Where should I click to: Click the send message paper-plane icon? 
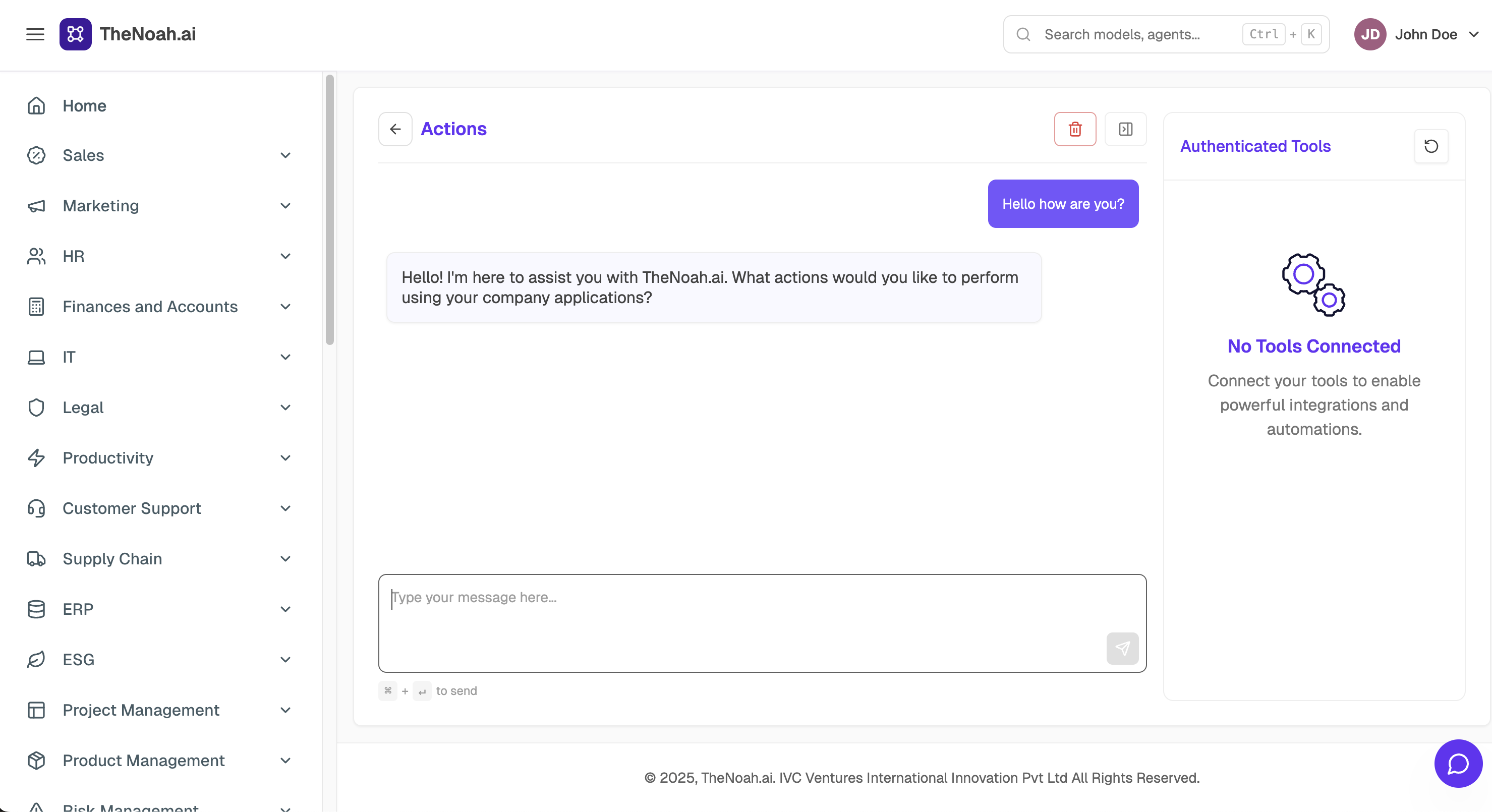pyautogui.click(x=1122, y=648)
